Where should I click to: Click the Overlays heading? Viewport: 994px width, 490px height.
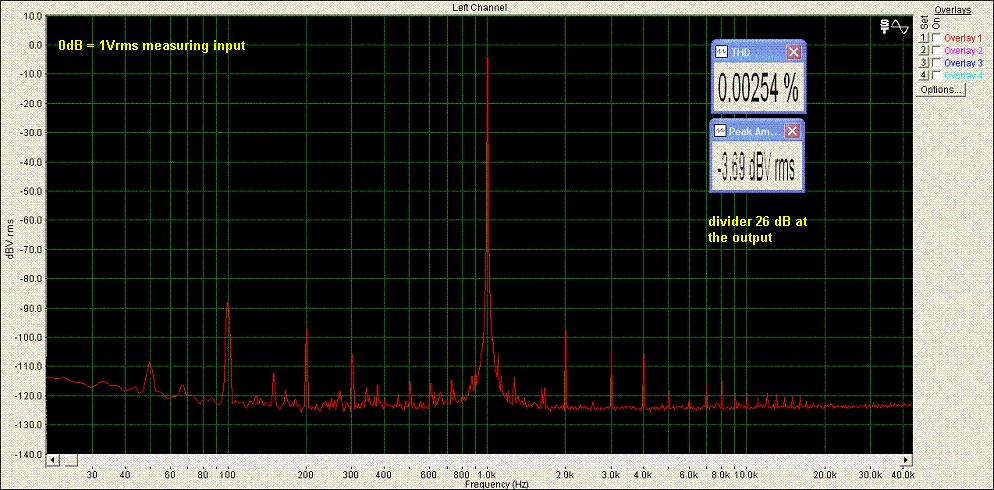pyautogui.click(x=952, y=11)
